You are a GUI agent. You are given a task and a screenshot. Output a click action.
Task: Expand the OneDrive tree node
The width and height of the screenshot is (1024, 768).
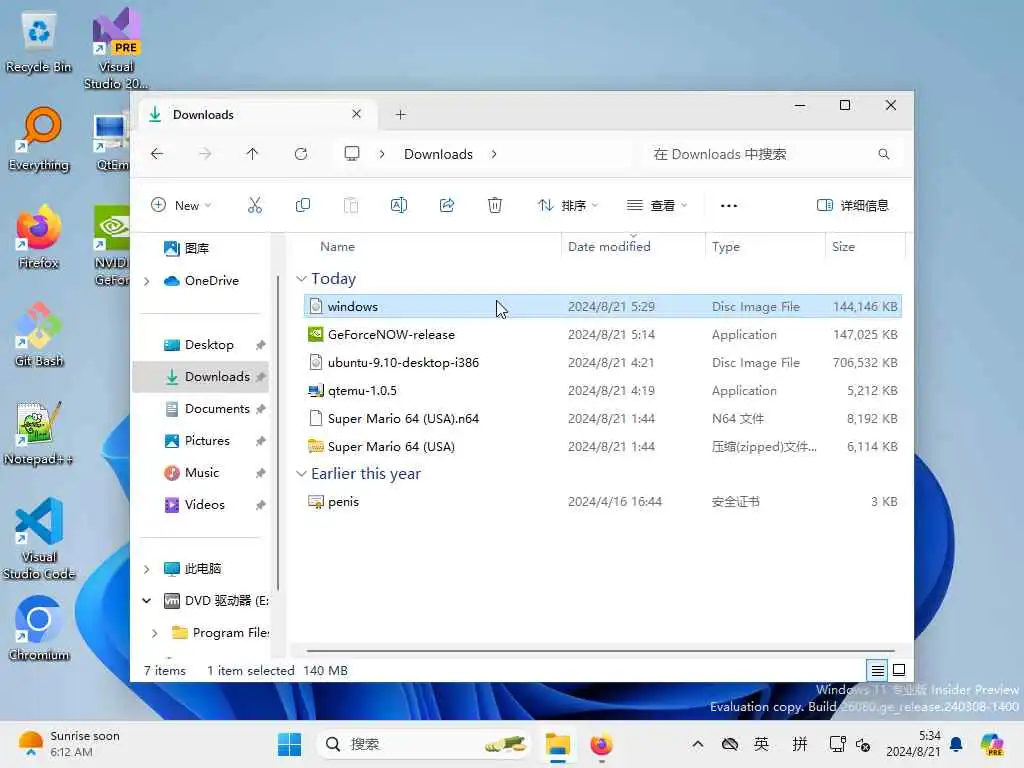tap(147, 281)
